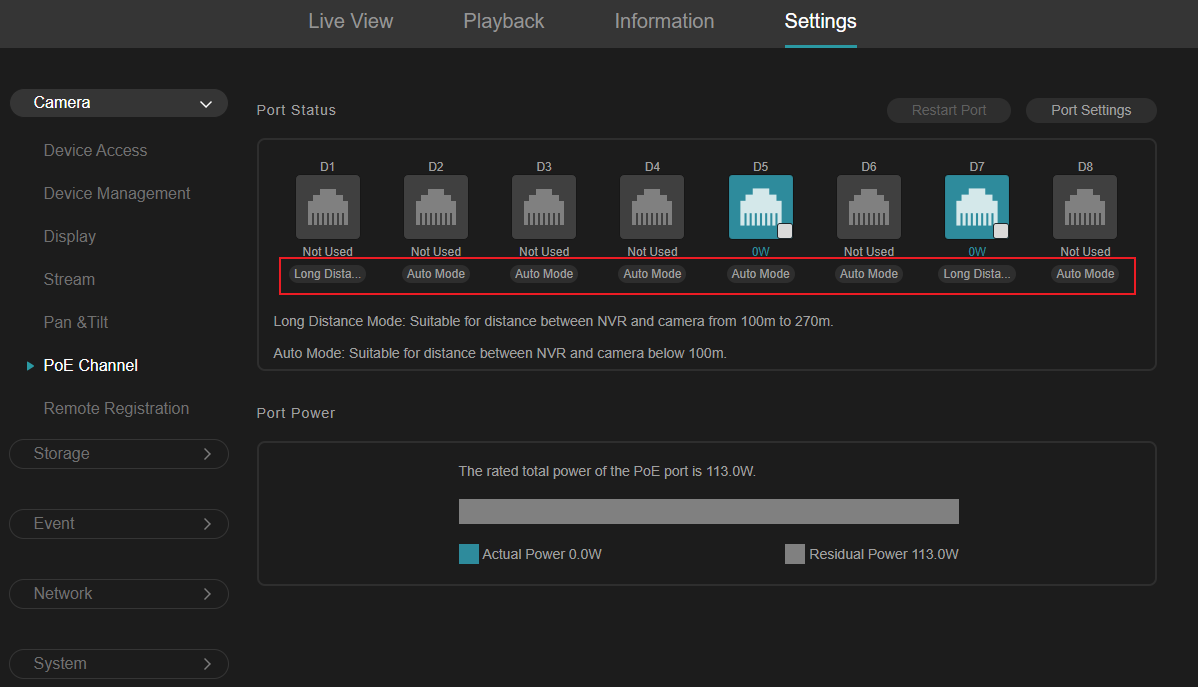Click the Residual Power 113.0W label
Image resolution: width=1198 pixels, height=687 pixels.
(x=884, y=554)
